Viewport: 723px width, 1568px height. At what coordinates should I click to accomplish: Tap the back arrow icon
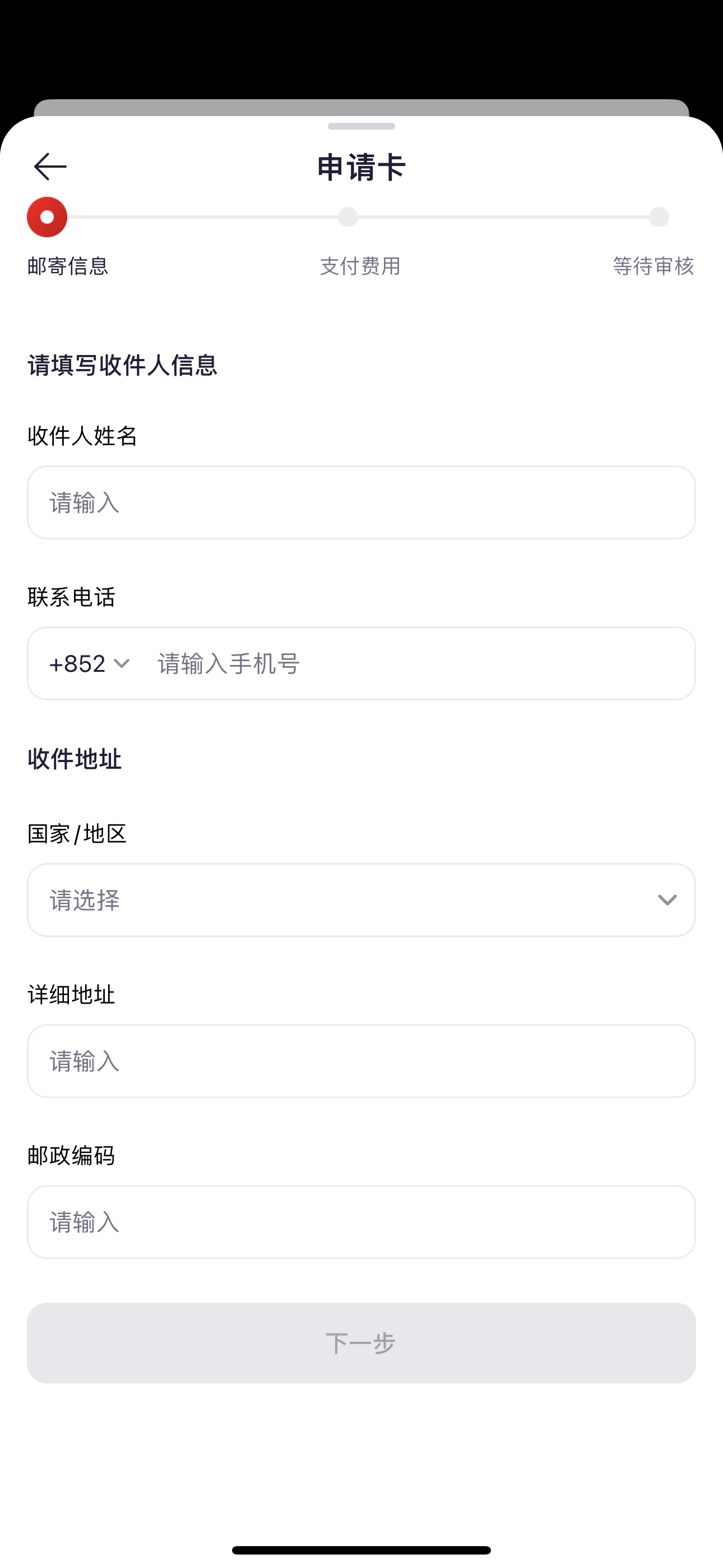50,167
